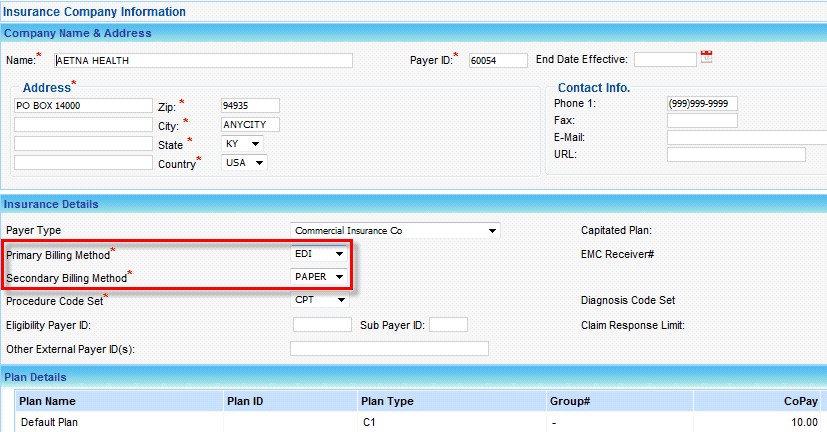The image size is (827, 432).
Task: Open the Primary Billing Method dropdown
Action: click(320, 254)
